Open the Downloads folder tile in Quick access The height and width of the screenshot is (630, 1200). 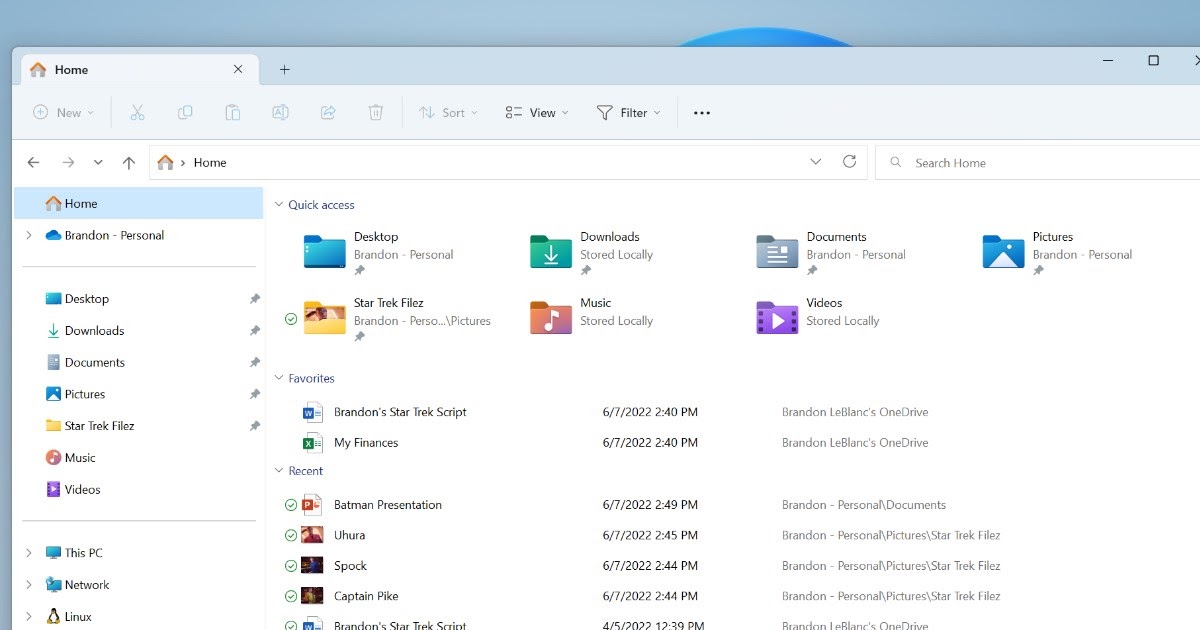click(592, 254)
